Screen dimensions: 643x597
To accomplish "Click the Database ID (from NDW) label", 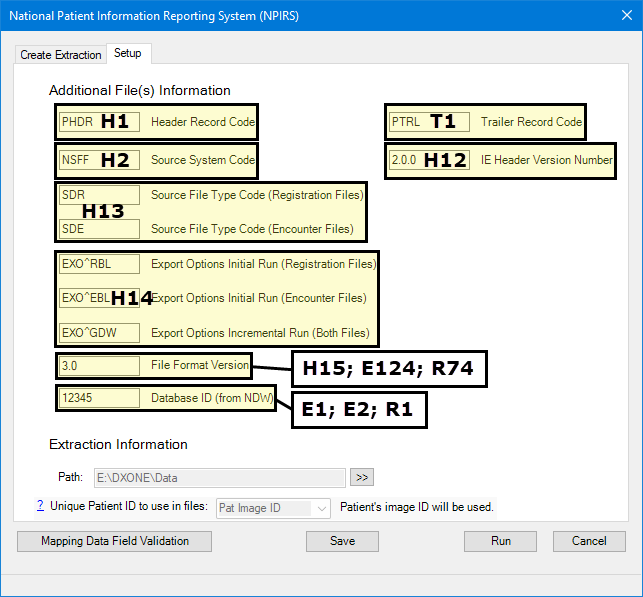I will click(x=212, y=398).
